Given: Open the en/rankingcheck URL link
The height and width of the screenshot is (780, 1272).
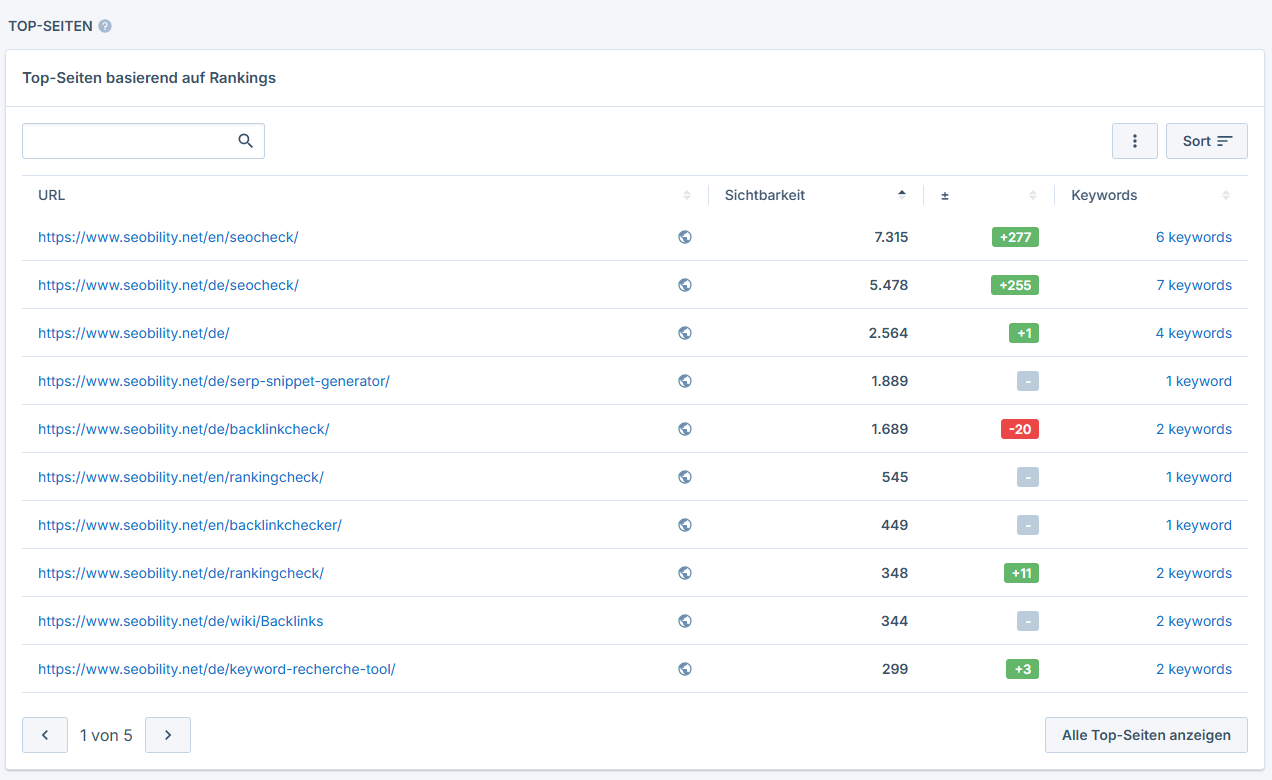Looking at the screenshot, I should coord(181,477).
